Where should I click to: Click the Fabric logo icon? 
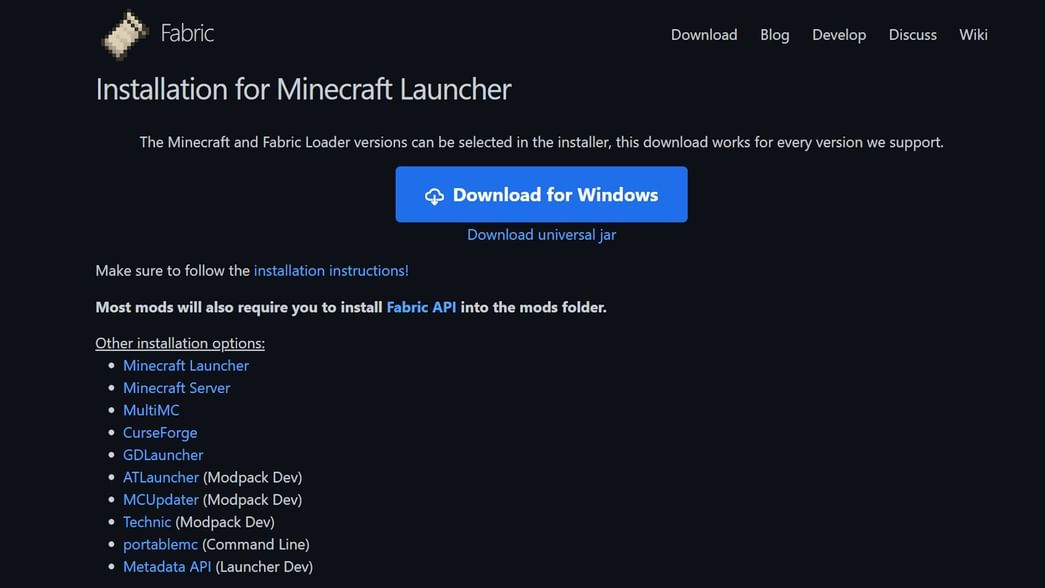[123, 34]
